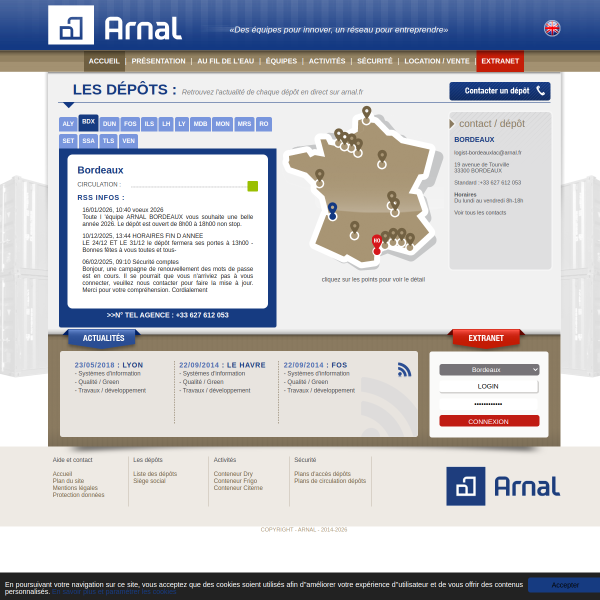Open the logist-bordeaux email link
This screenshot has width=600, height=600.
(x=488, y=153)
